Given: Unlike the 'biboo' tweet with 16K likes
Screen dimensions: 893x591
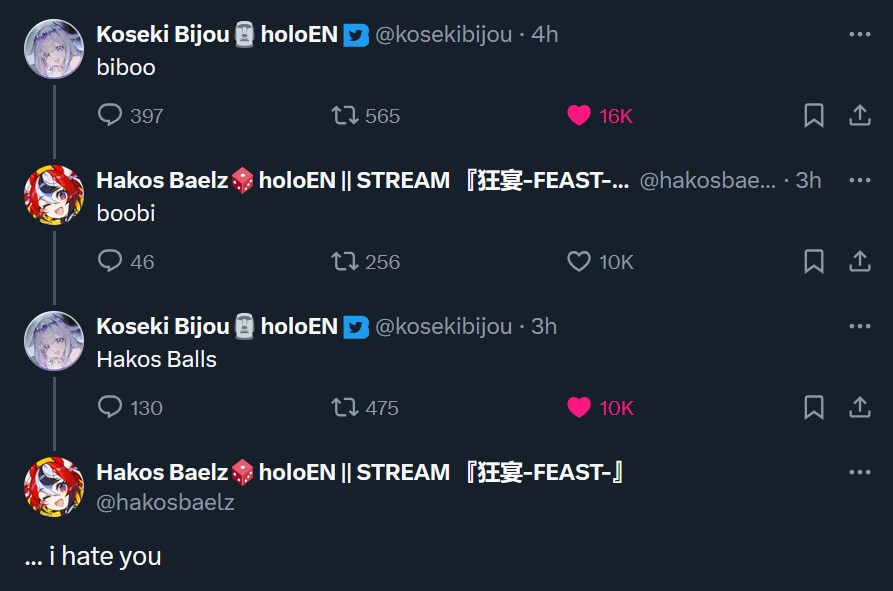Looking at the screenshot, I should tap(579, 116).
